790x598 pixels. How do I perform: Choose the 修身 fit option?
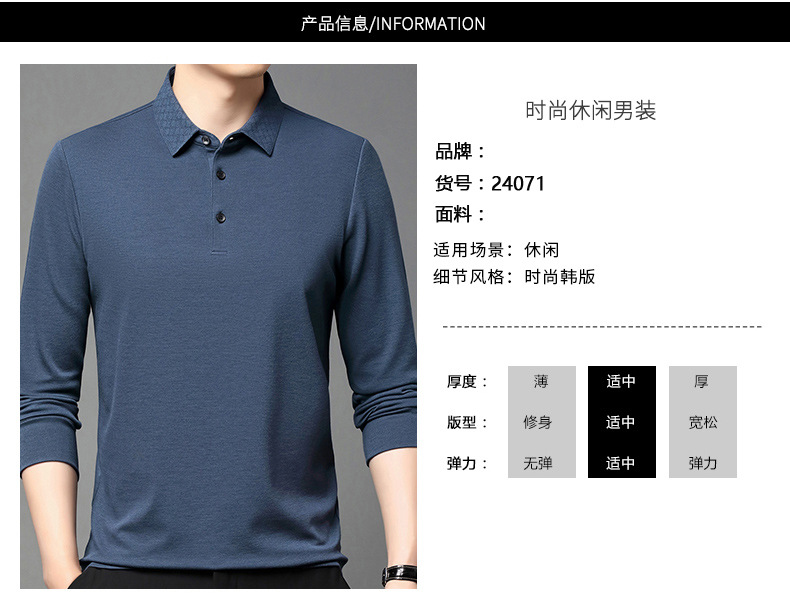coord(538,422)
